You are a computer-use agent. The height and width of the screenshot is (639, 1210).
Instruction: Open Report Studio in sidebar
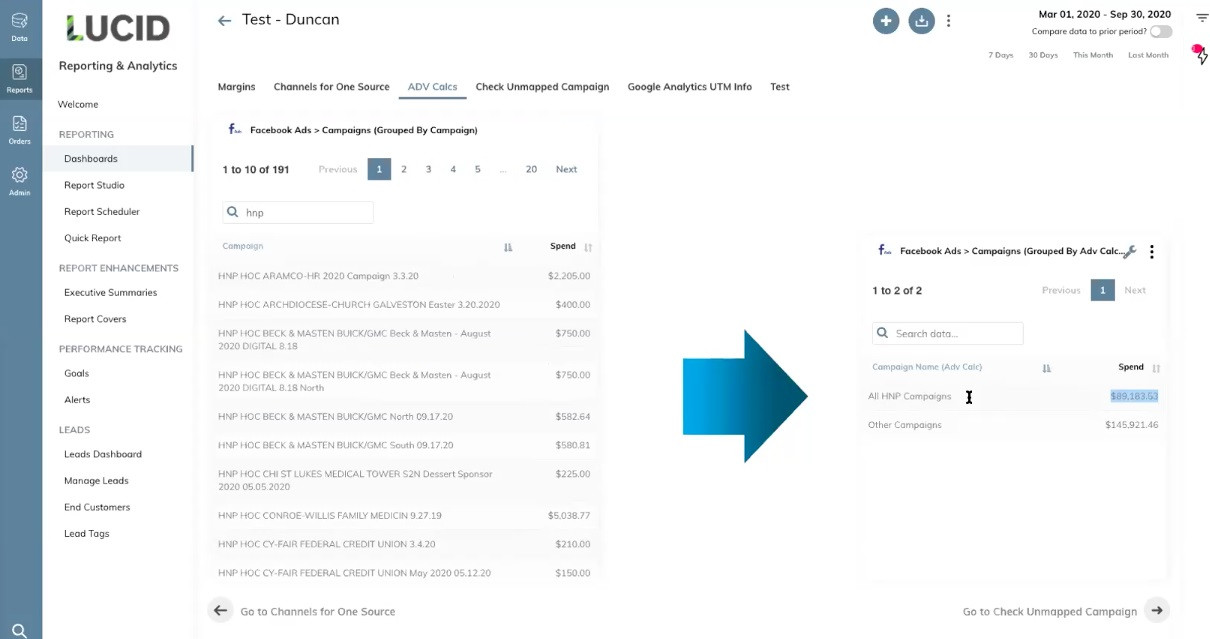point(94,185)
